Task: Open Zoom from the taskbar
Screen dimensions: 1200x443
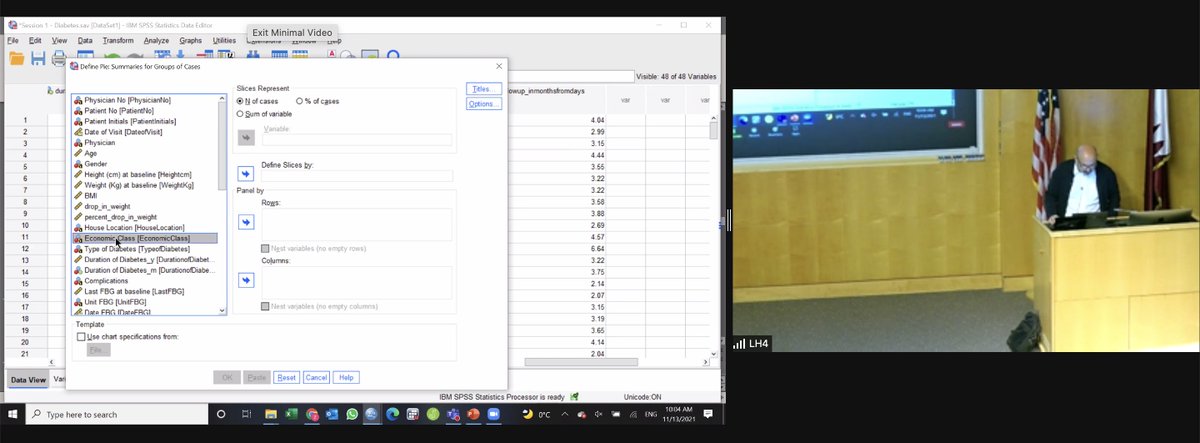Action: 492,414
